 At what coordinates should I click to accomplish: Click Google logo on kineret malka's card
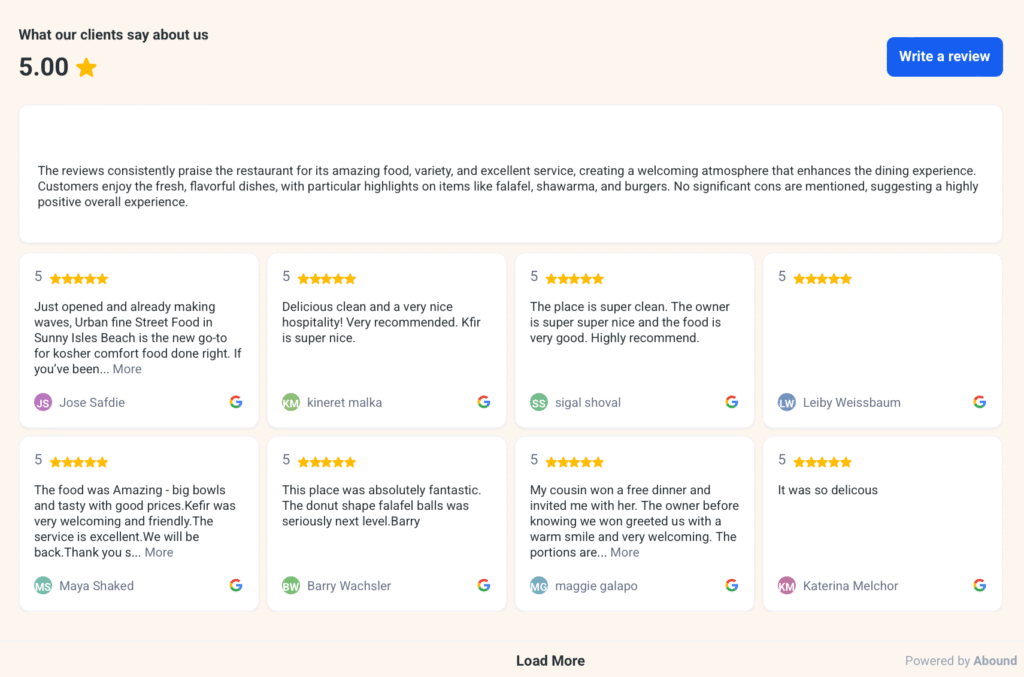[x=484, y=402]
